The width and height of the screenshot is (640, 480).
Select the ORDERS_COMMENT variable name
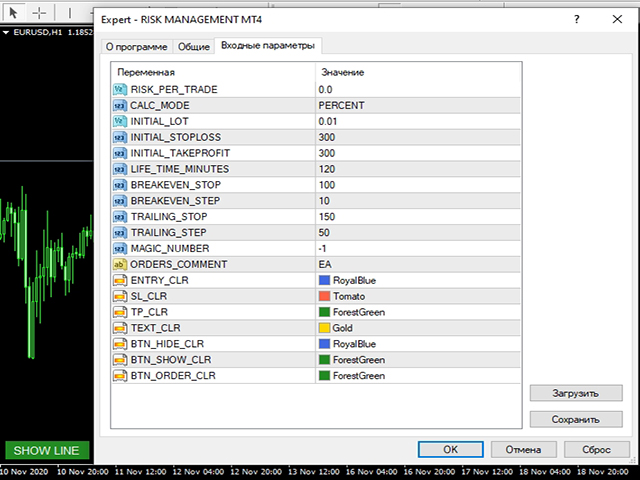[178, 264]
